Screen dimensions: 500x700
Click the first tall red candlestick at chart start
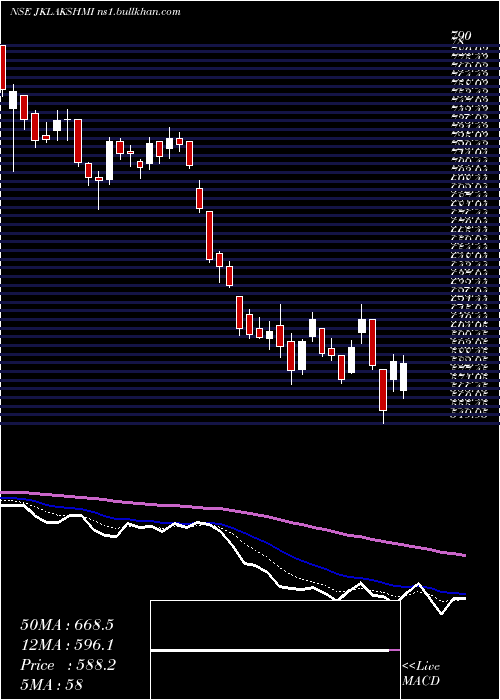click(3, 68)
